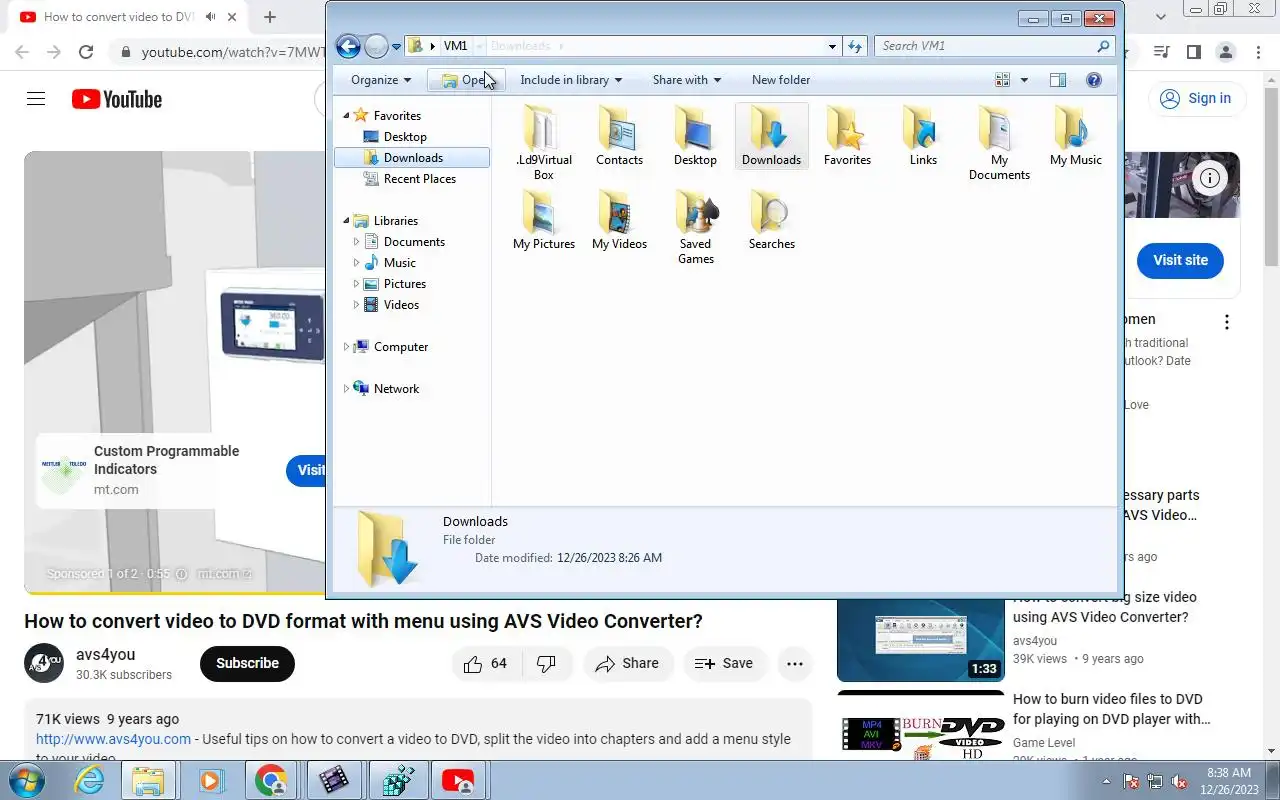Open the view options dropdown arrow
Screen dimensions: 1280x800
click(x=1024, y=80)
